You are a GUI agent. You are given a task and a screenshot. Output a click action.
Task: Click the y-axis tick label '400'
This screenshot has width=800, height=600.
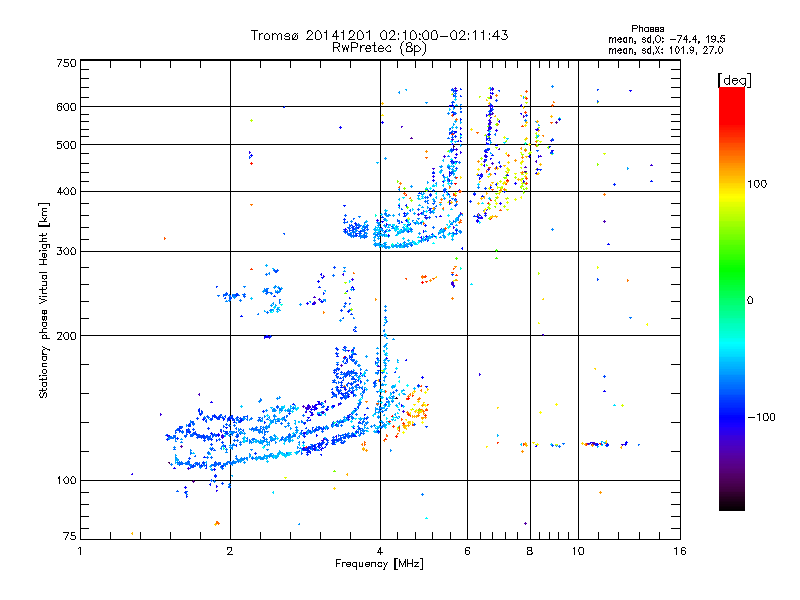[x=66, y=192]
